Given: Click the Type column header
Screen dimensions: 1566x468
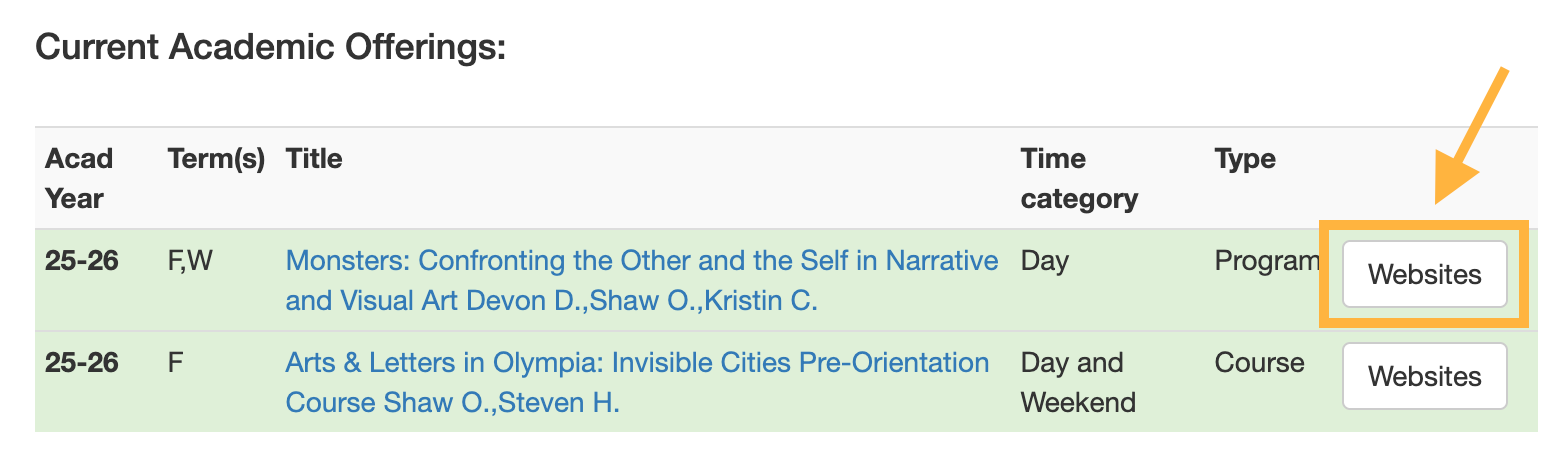Looking at the screenshot, I should click(1245, 159).
